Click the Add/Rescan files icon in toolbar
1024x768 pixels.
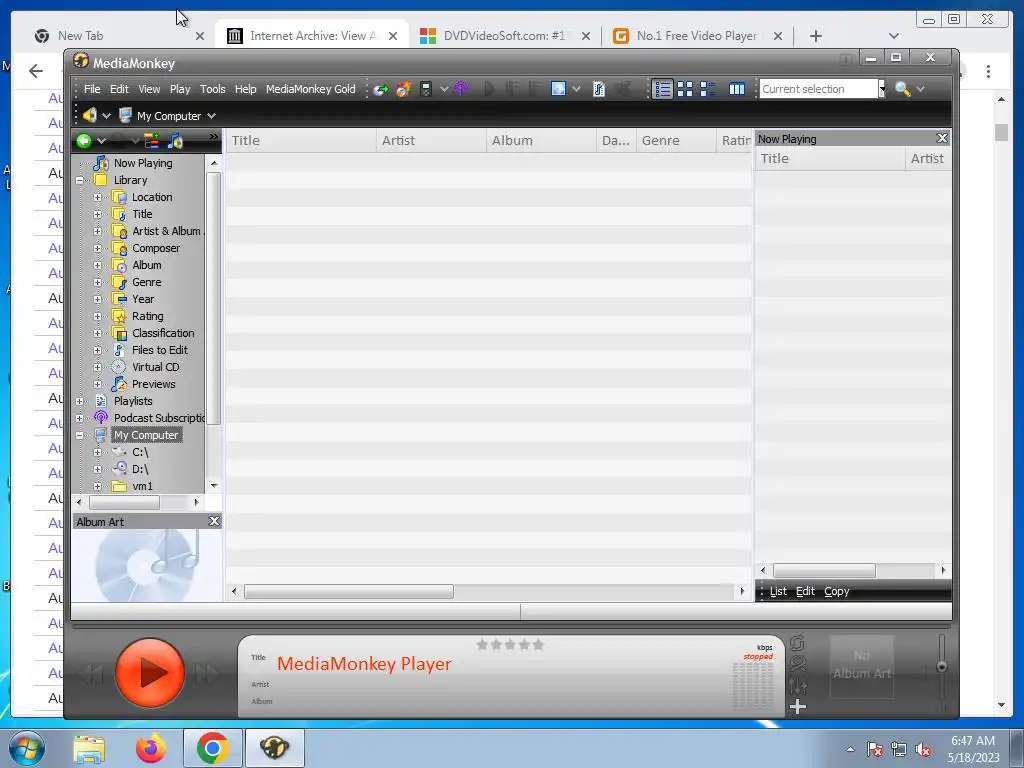coord(381,89)
